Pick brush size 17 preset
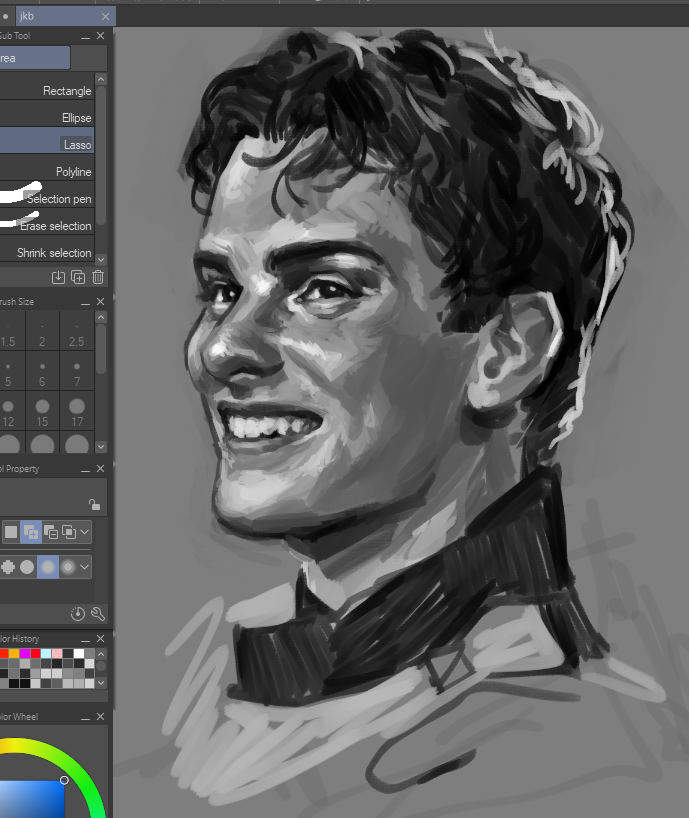Image resolution: width=689 pixels, height=818 pixels. (77, 411)
